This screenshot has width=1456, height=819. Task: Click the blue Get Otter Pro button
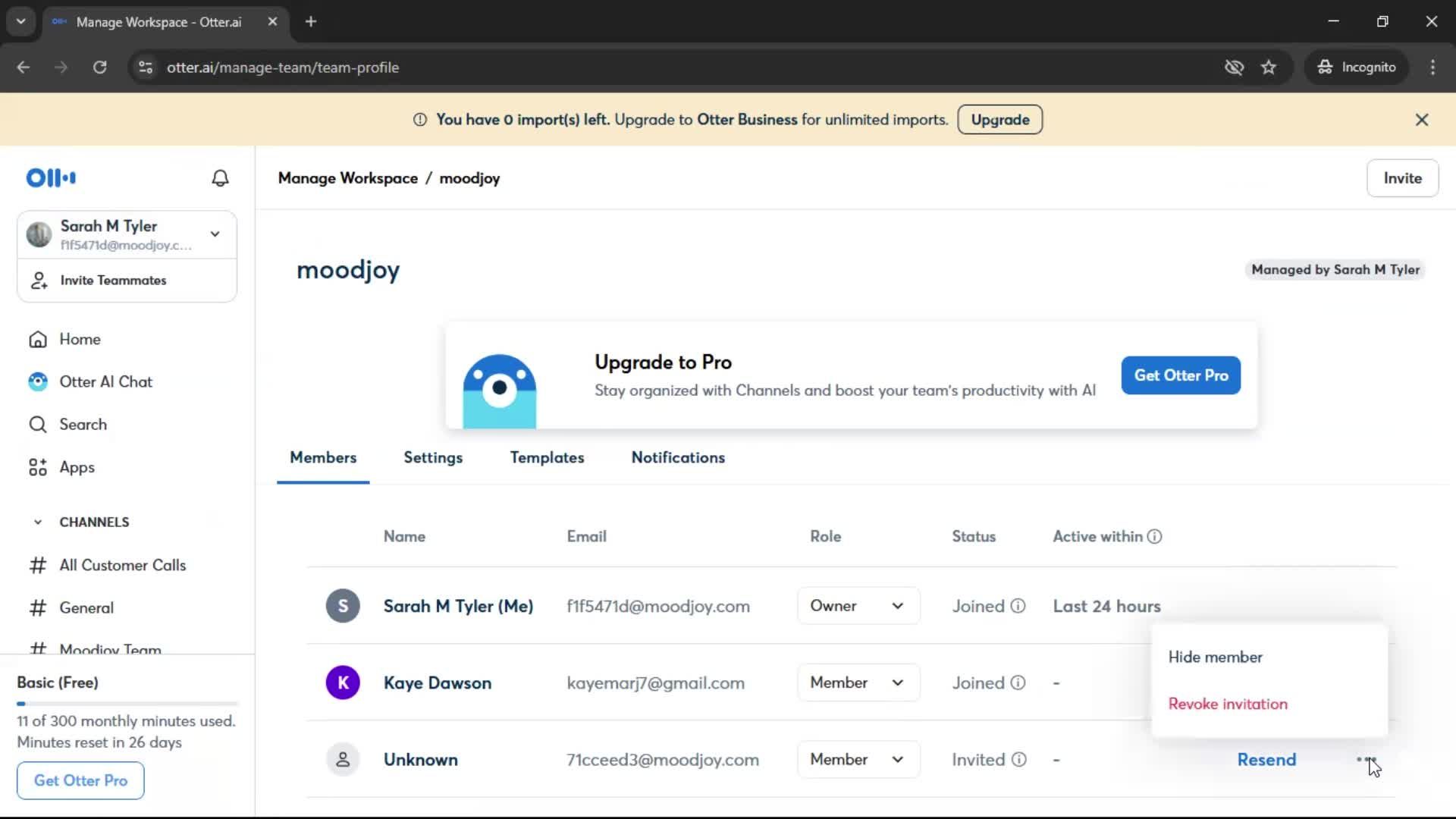1181,375
